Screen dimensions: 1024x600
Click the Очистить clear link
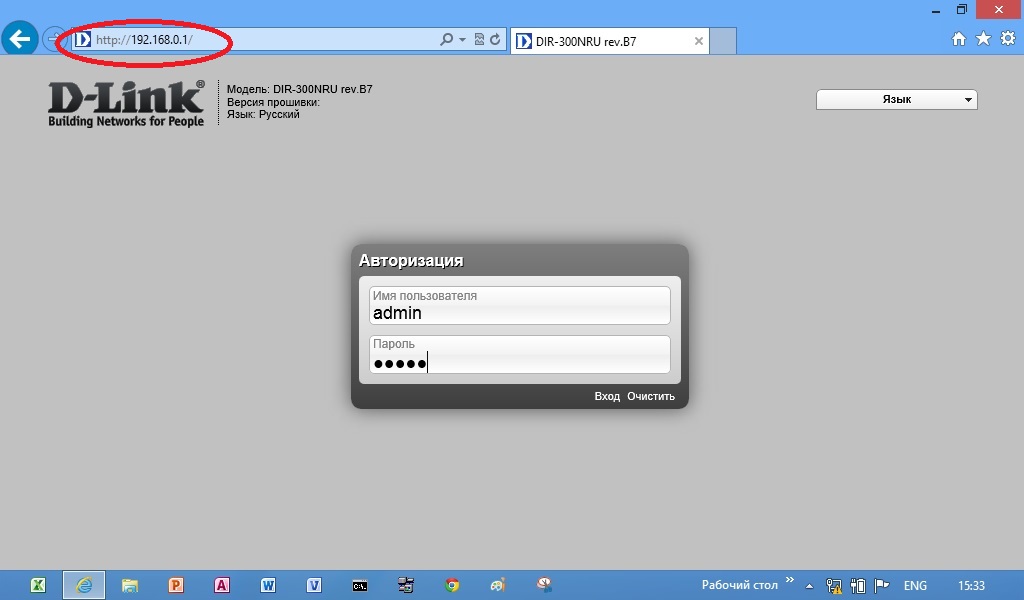coord(651,396)
